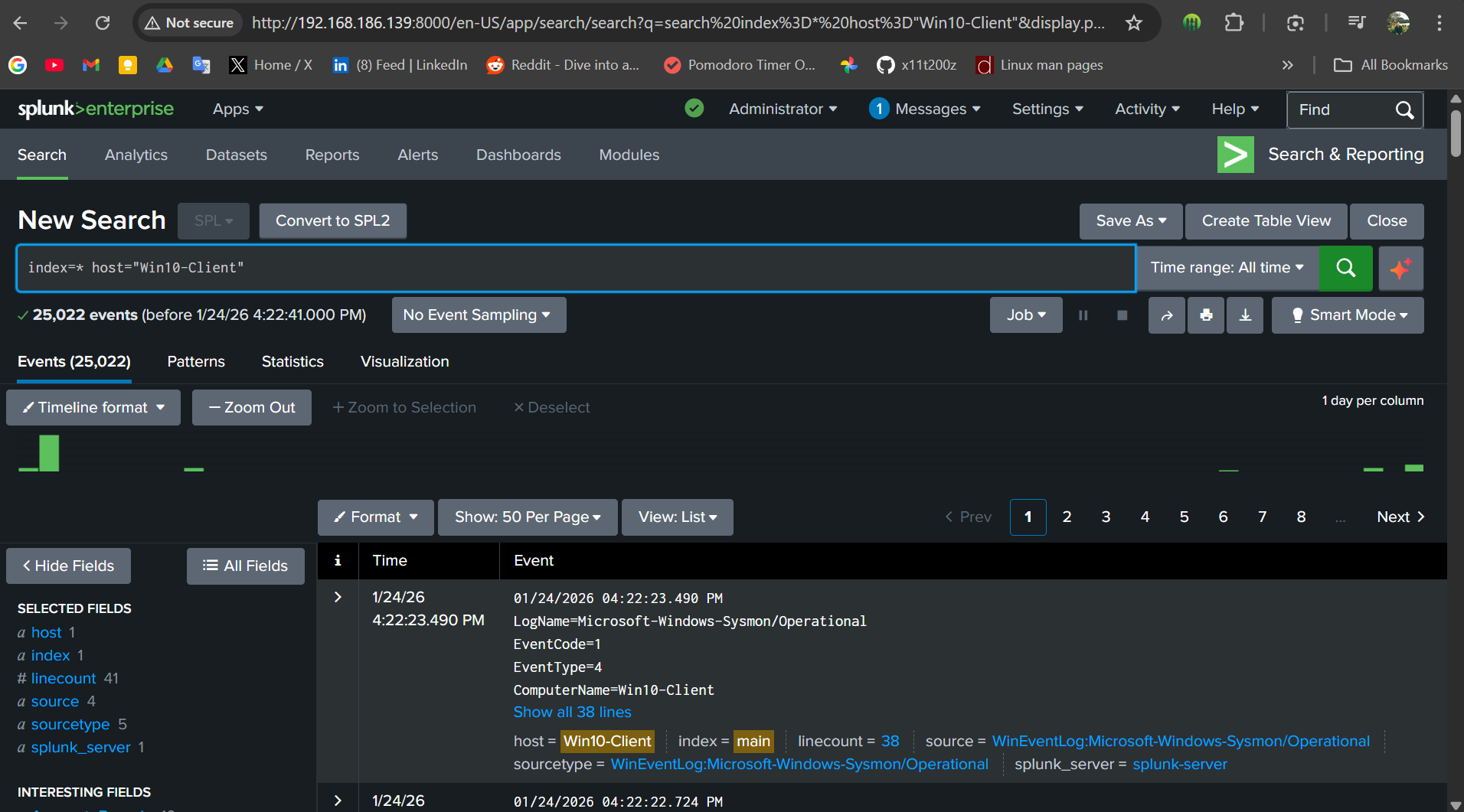Screen dimensions: 1464x812
Task: Export results with download icon
Action: (1245, 315)
